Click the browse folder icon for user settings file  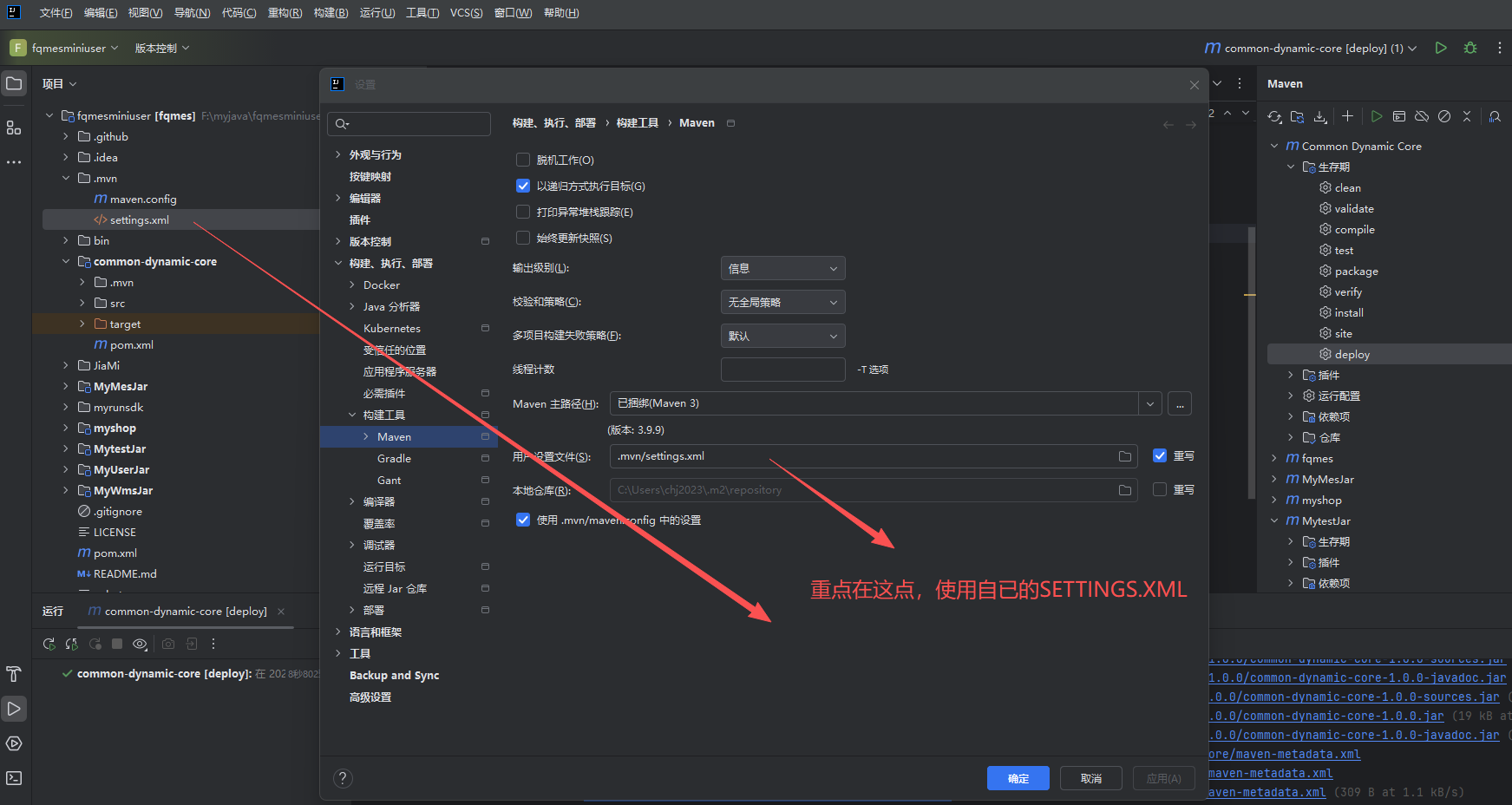(x=1125, y=456)
